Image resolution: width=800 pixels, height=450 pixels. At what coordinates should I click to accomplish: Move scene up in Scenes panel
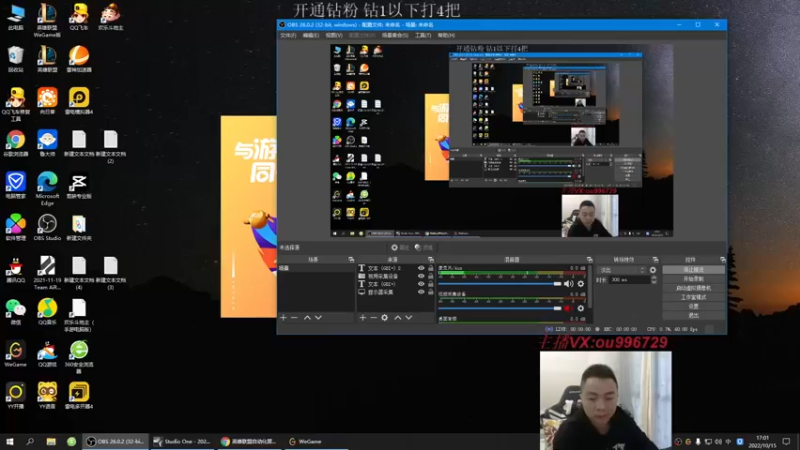tap(307, 318)
